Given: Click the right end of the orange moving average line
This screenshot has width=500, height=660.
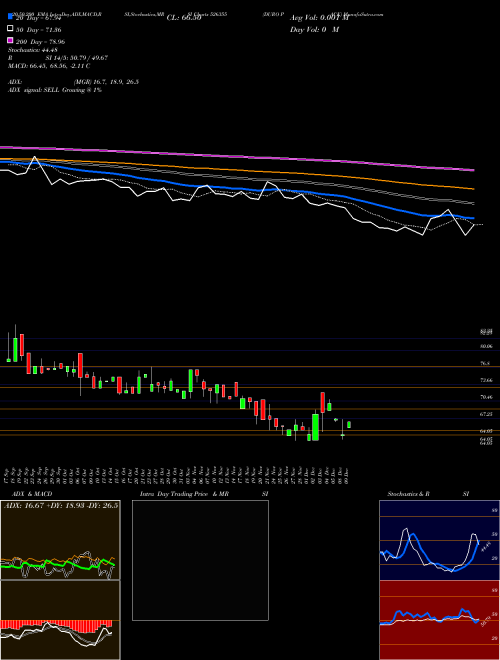Looking at the screenshot, I should coord(472,189).
